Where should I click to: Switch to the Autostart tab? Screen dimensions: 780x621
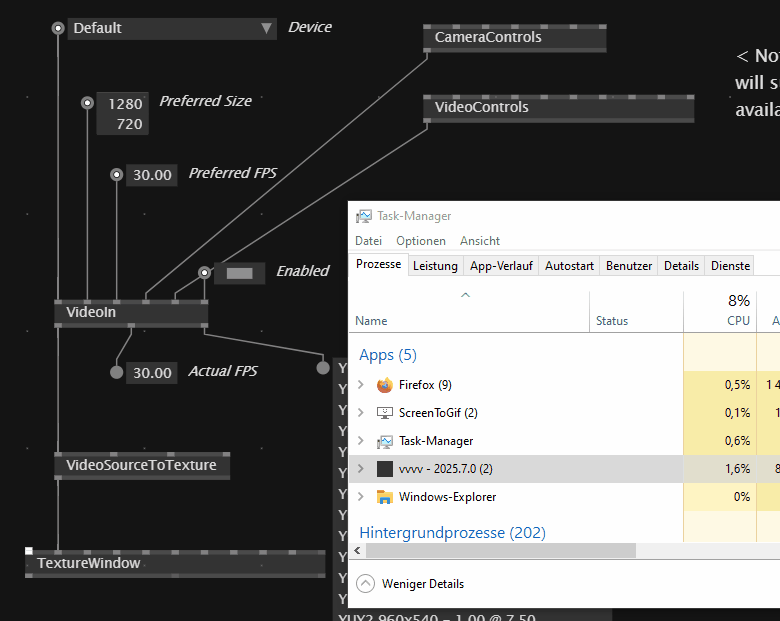(x=569, y=265)
